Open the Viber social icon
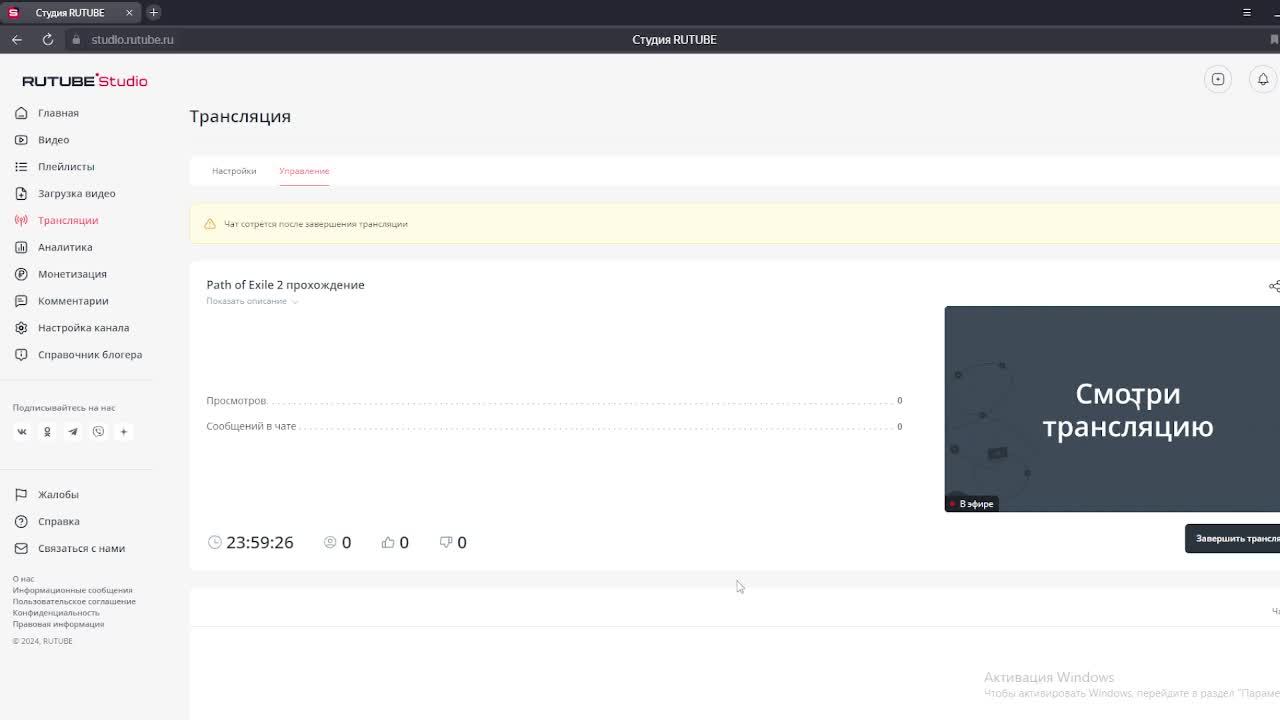The height and width of the screenshot is (720, 1280). pyautogui.click(x=98, y=432)
